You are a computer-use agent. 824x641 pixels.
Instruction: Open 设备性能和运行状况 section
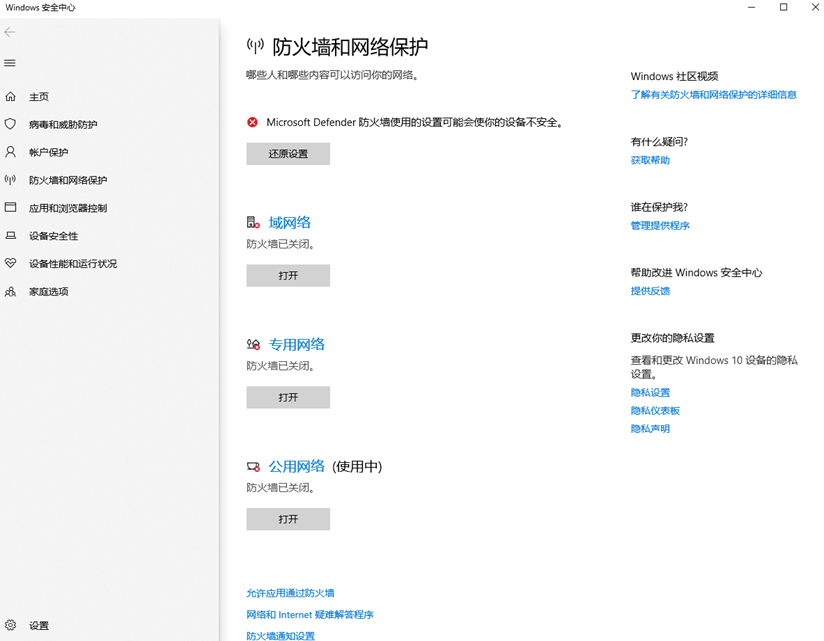click(73, 264)
